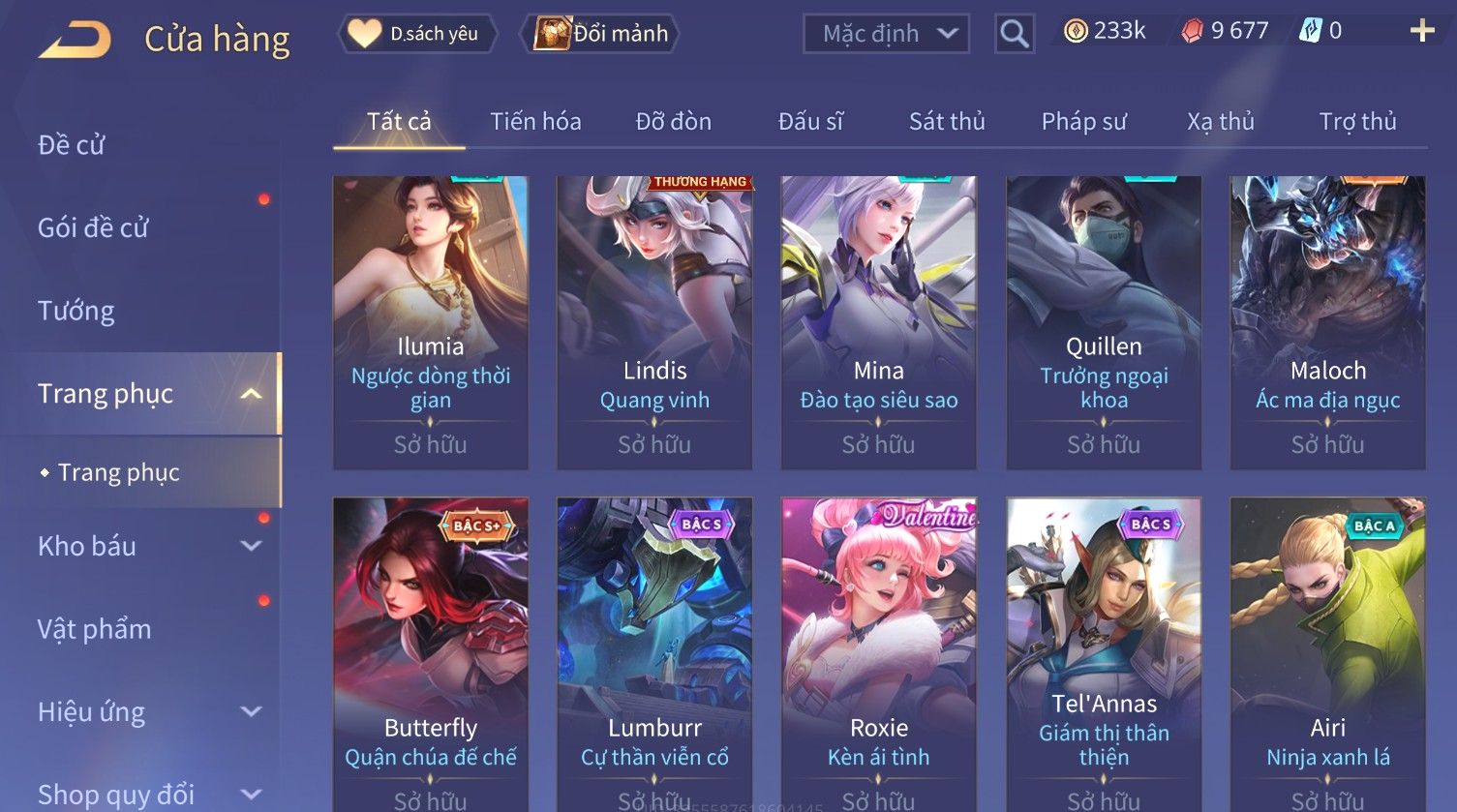
Task: Tap the golden back arrow icon
Action: point(75,40)
